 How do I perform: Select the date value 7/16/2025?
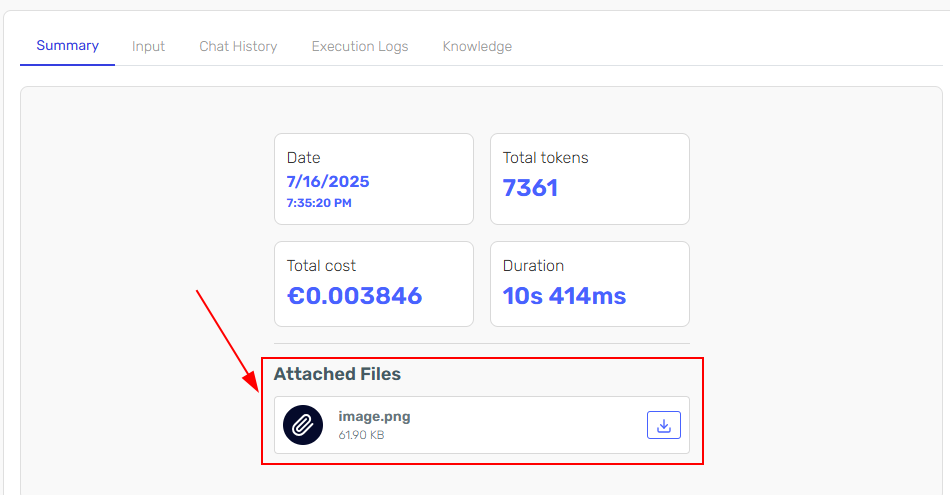328,181
